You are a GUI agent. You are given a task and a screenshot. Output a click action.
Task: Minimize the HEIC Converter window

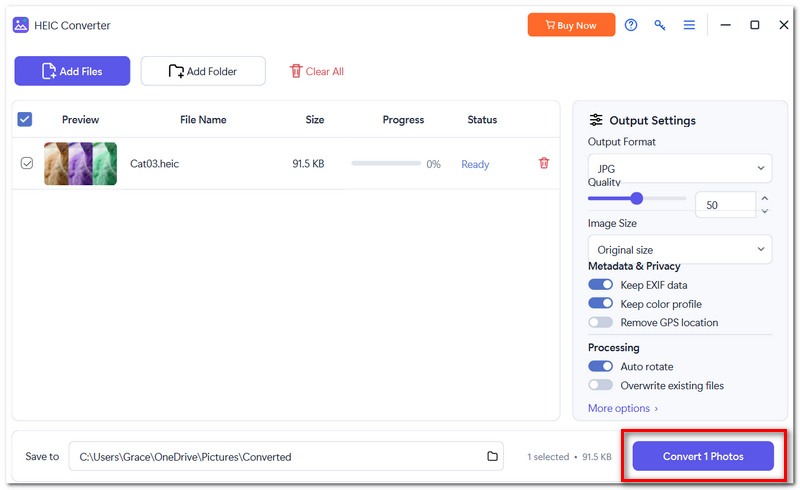(x=726, y=25)
